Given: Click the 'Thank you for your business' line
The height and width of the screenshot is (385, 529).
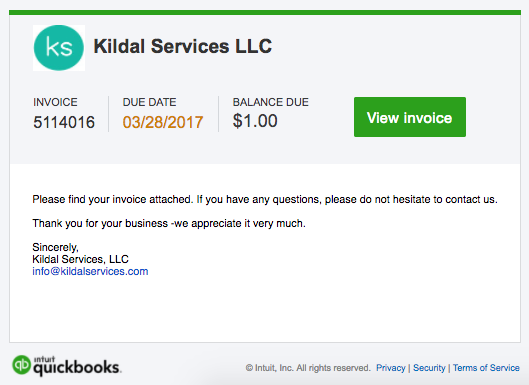Looking at the screenshot, I should pyautogui.click(x=169, y=223).
